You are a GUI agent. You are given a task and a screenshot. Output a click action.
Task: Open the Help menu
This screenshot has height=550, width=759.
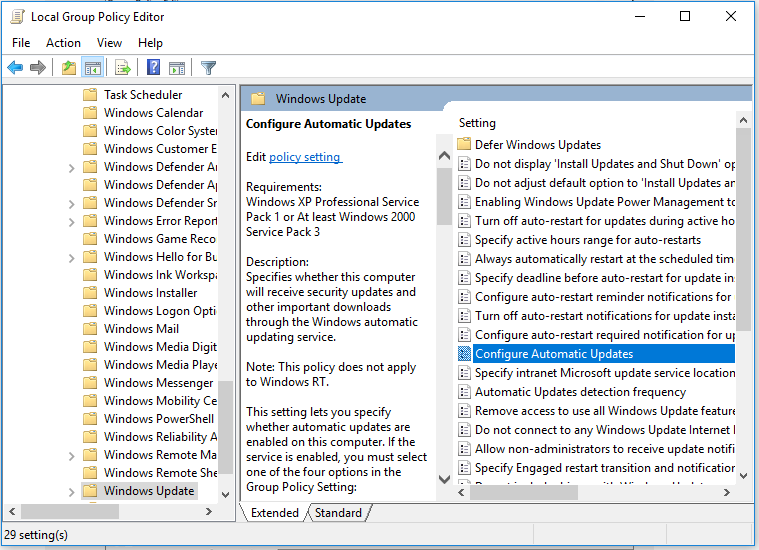tap(150, 43)
